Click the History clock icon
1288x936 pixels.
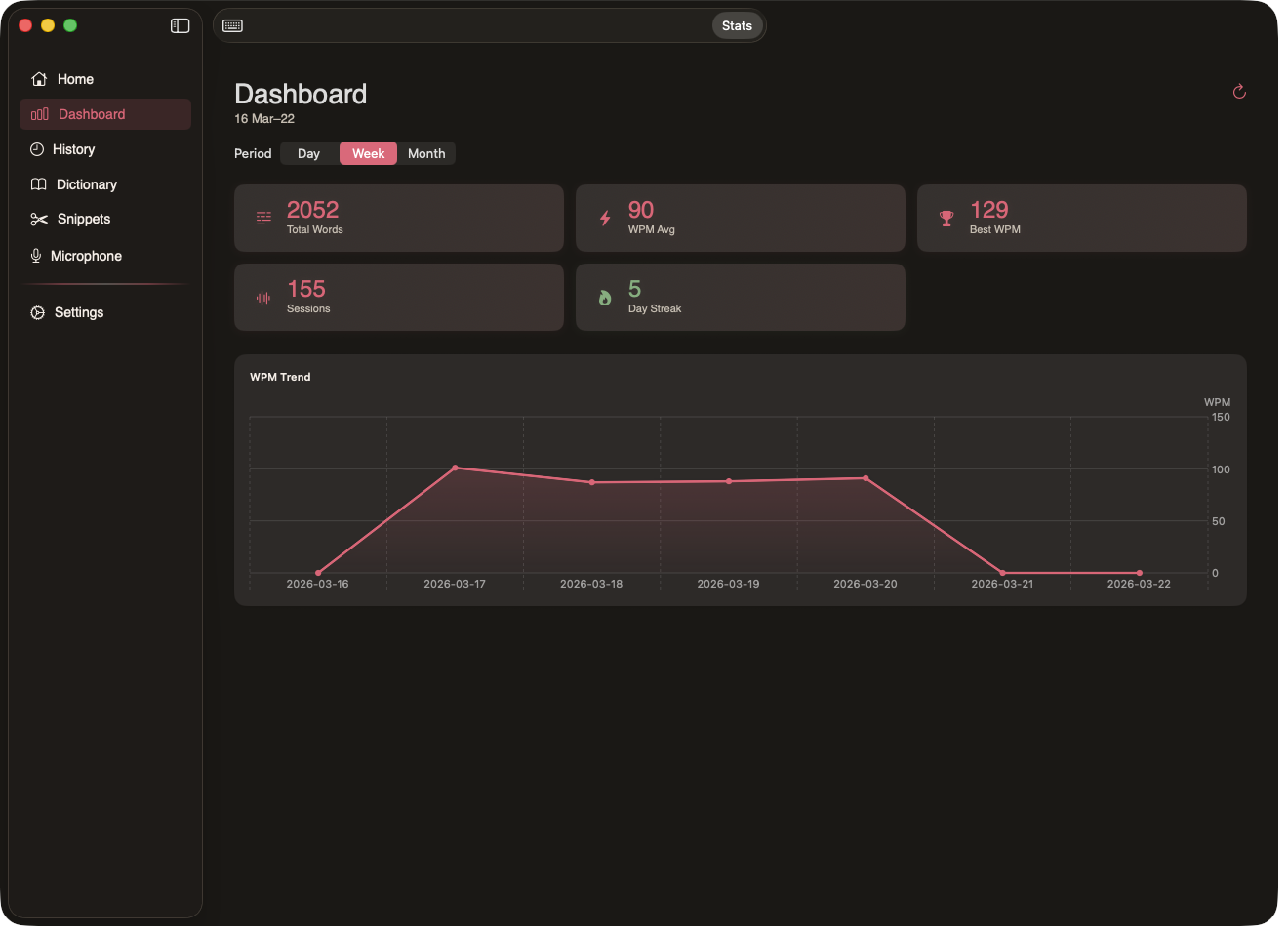pyautogui.click(x=37, y=149)
